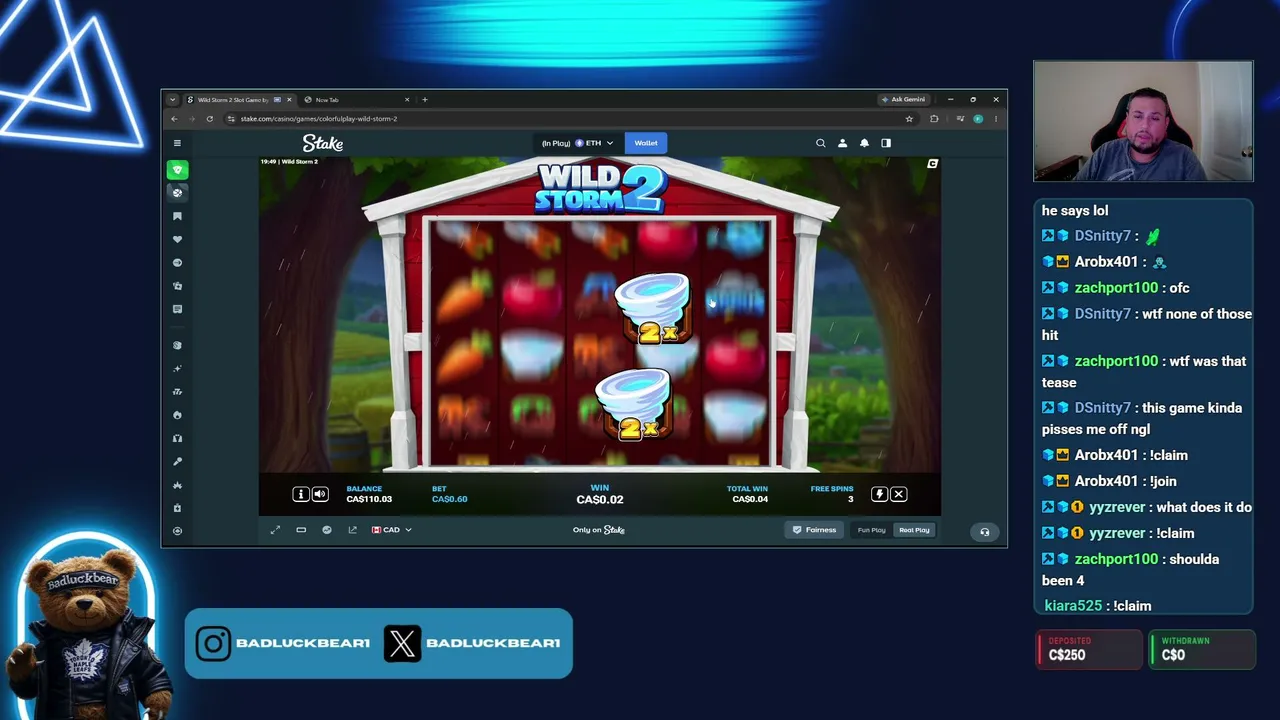
Task: Open browser extensions puzzle icon
Action: point(934,119)
